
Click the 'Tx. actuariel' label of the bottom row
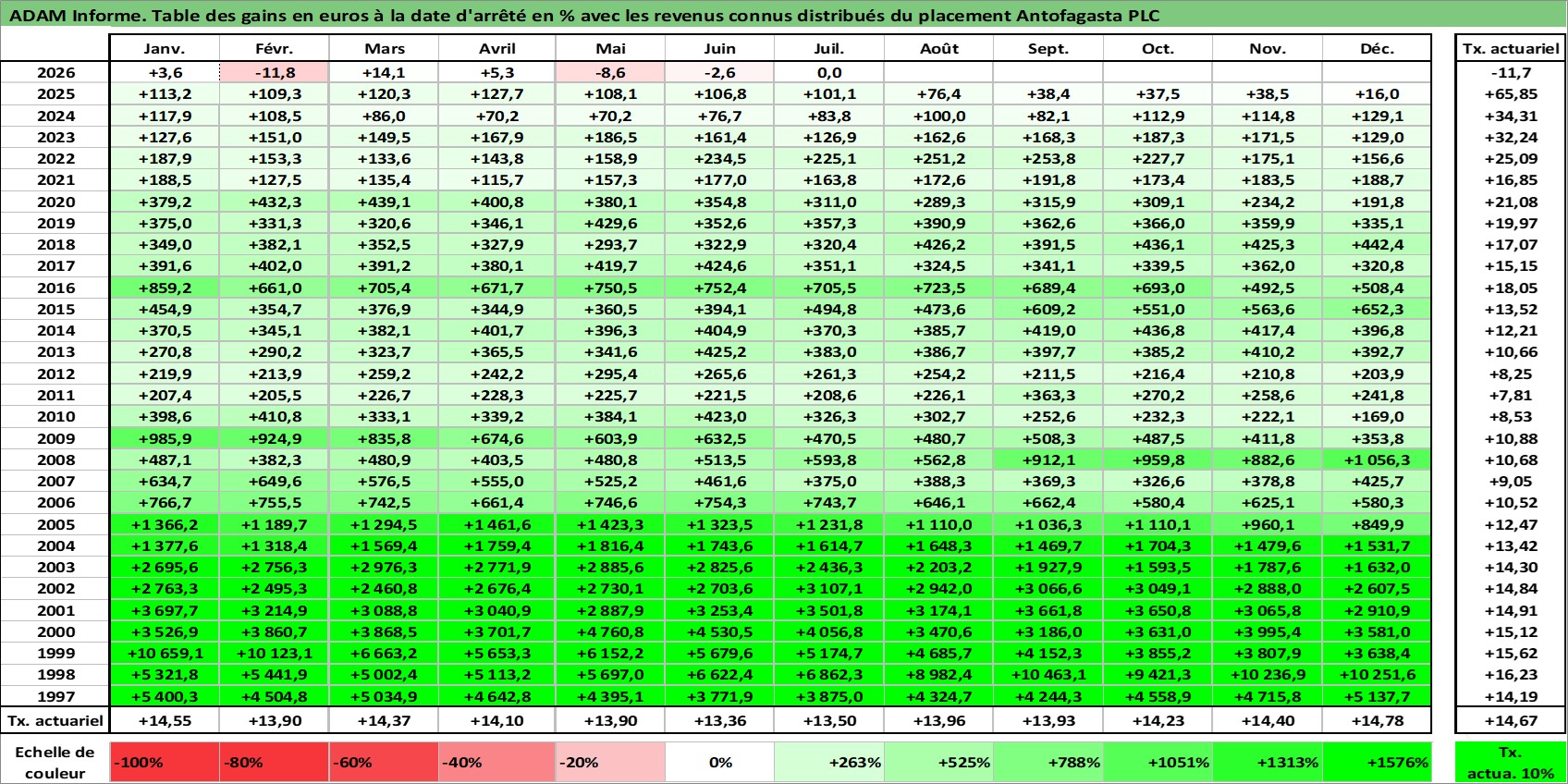click(55, 721)
